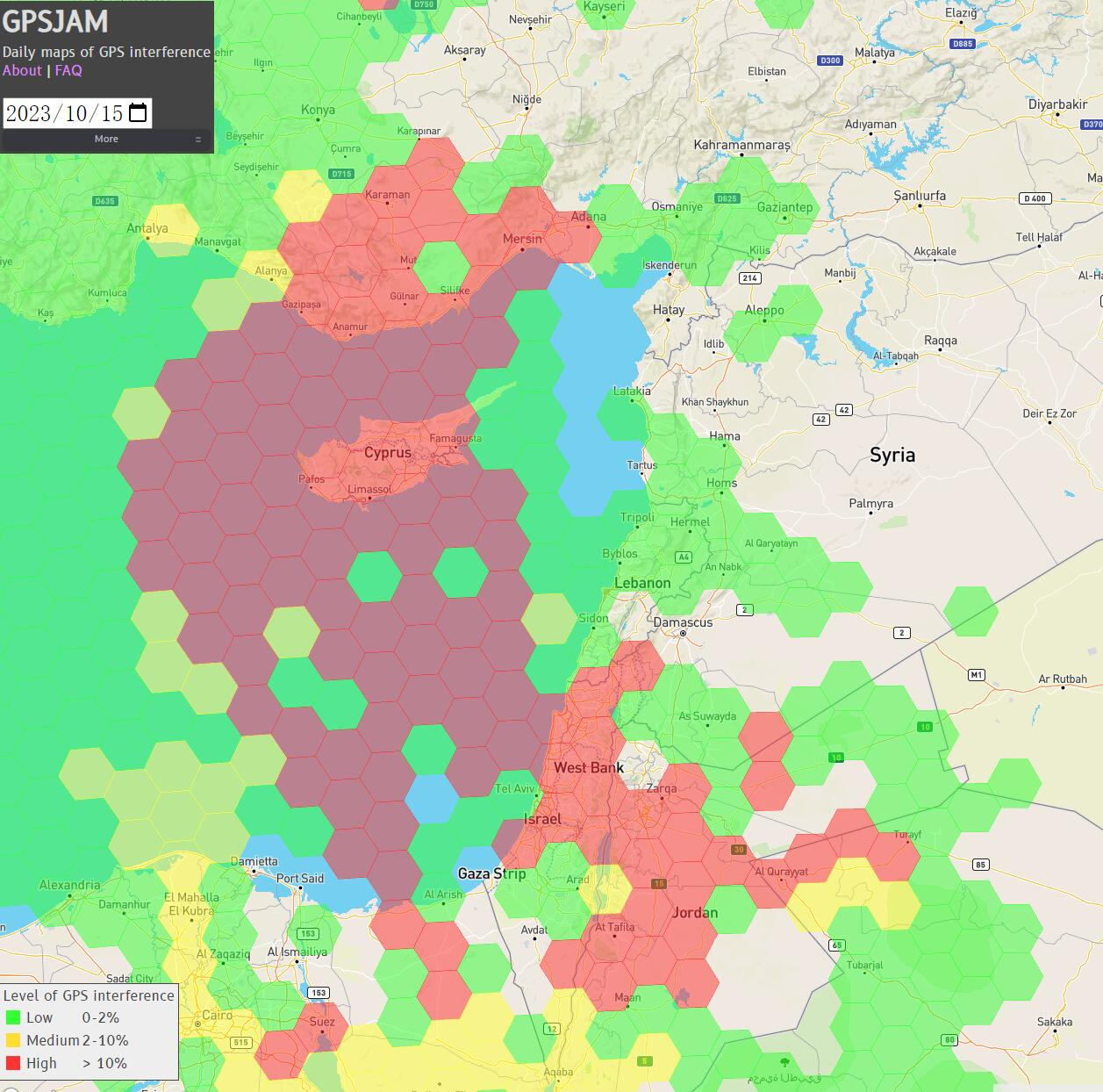Click the Port Said label
Image resolution: width=1103 pixels, height=1092 pixels.
click(300, 879)
